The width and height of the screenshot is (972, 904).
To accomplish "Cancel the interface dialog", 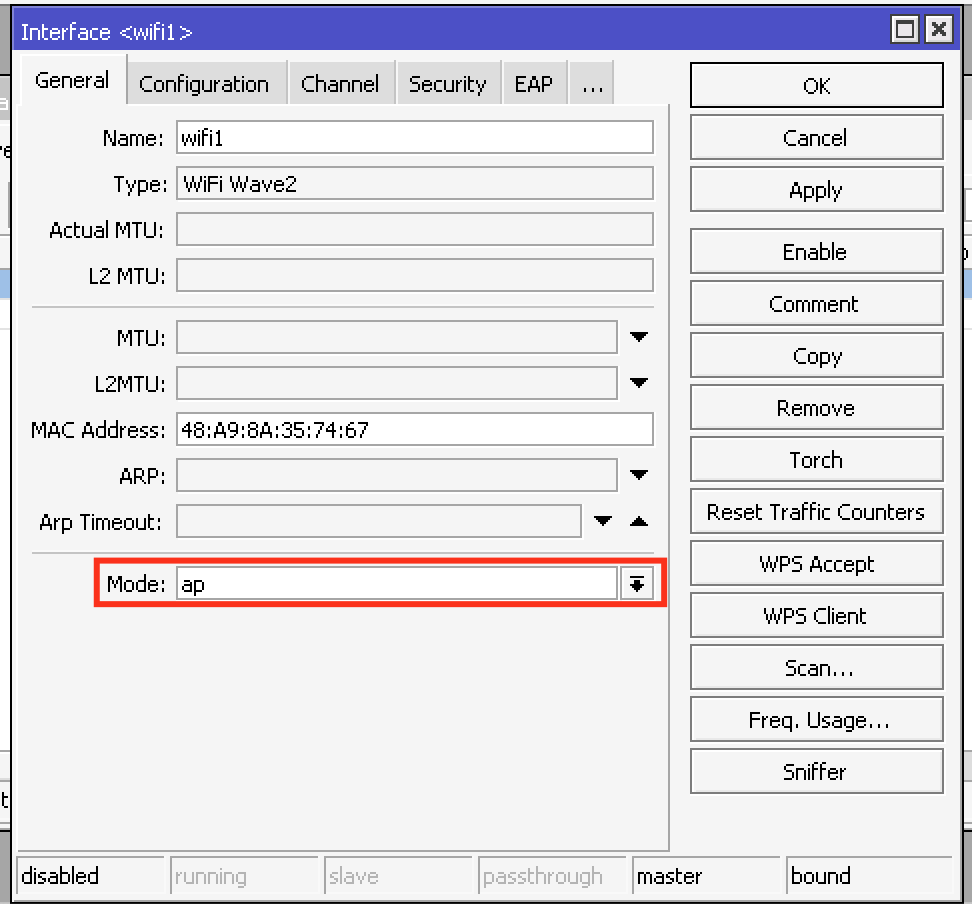I will pos(816,137).
